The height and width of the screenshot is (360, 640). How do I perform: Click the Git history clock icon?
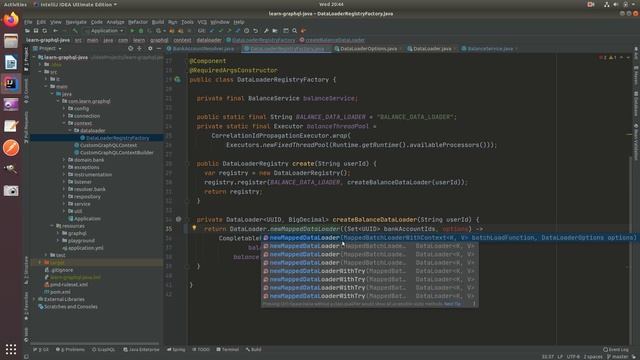(x=247, y=31)
